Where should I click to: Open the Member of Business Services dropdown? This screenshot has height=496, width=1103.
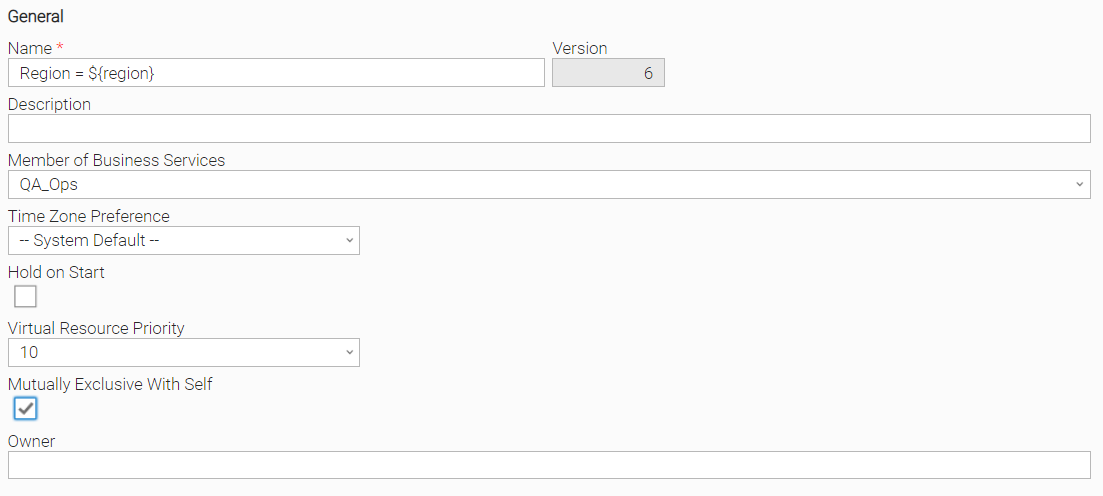point(549,185)
